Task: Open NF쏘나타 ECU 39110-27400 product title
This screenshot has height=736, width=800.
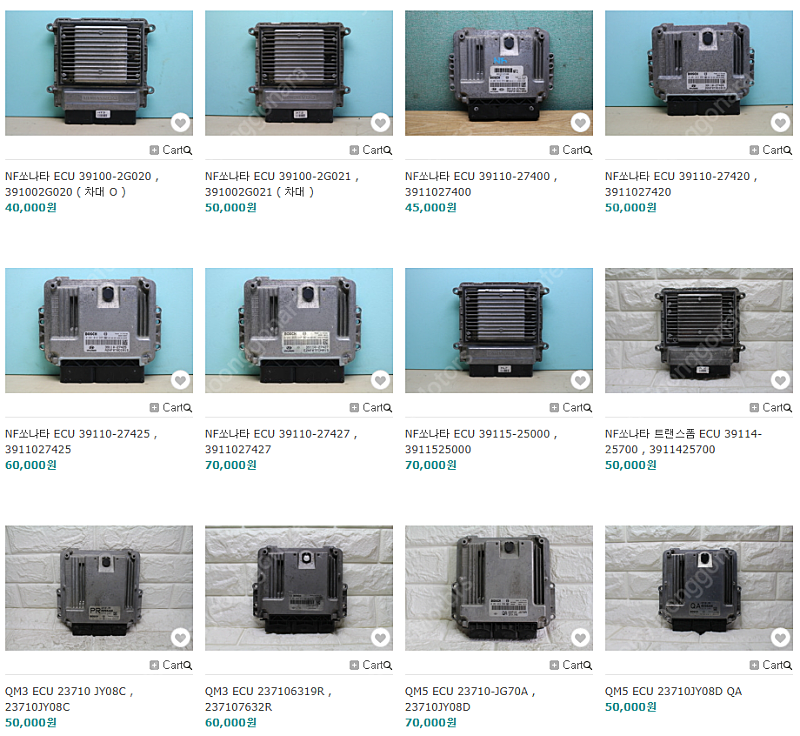Action: click(x=481, y=184)
